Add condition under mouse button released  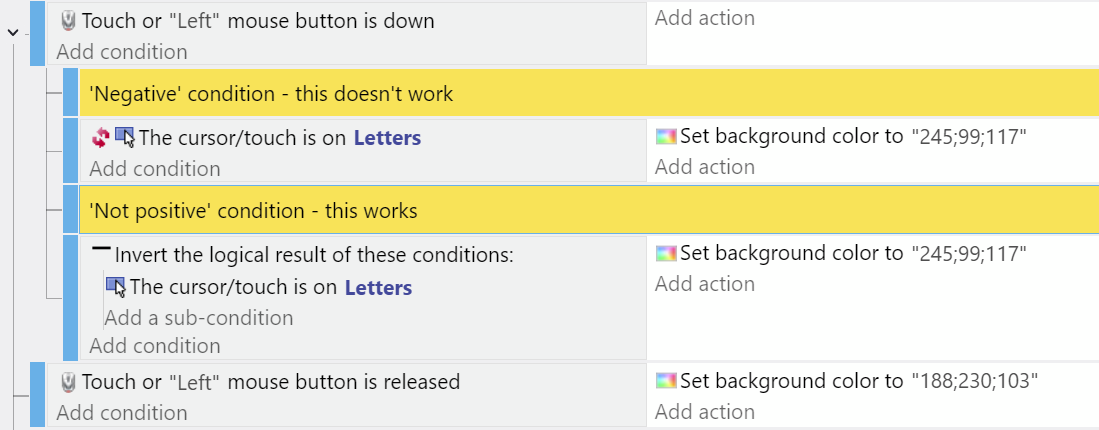pos(122,412)
